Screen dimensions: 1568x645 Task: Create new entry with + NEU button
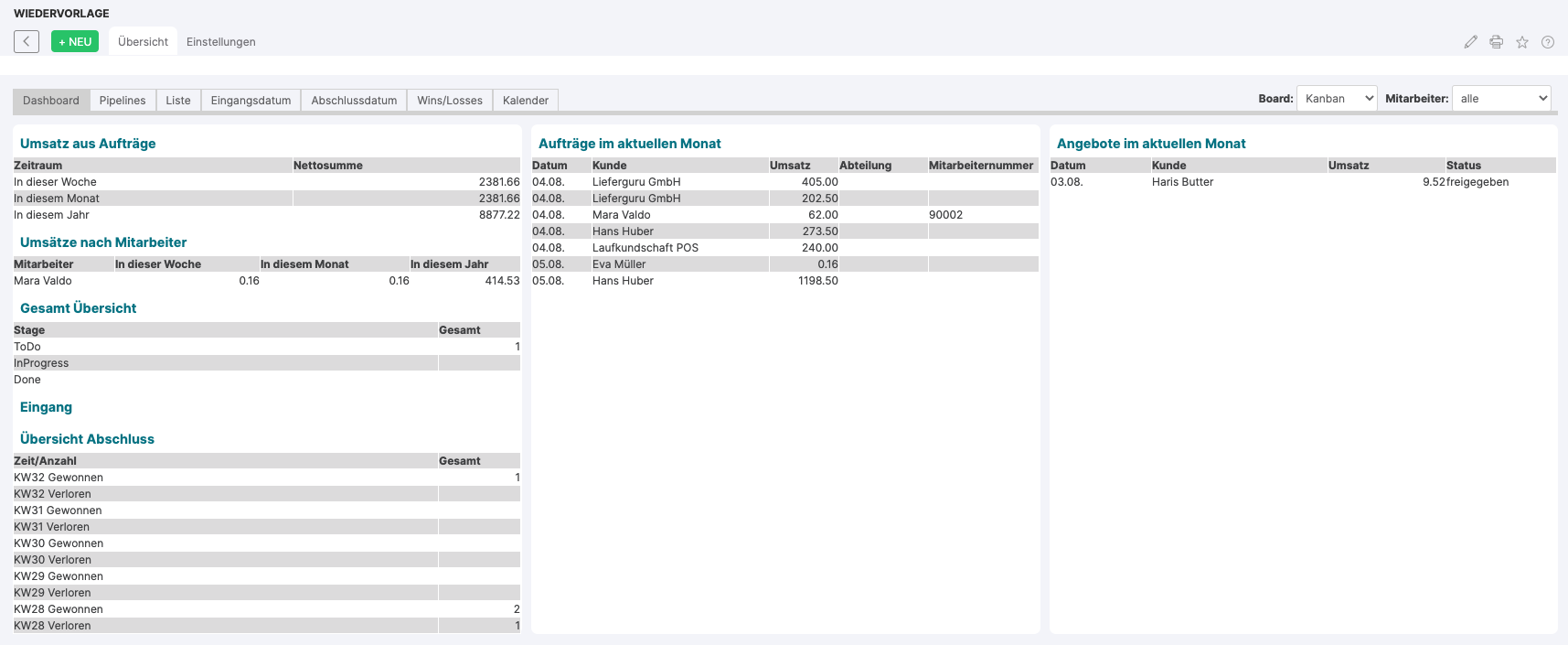tap(75, 41)
